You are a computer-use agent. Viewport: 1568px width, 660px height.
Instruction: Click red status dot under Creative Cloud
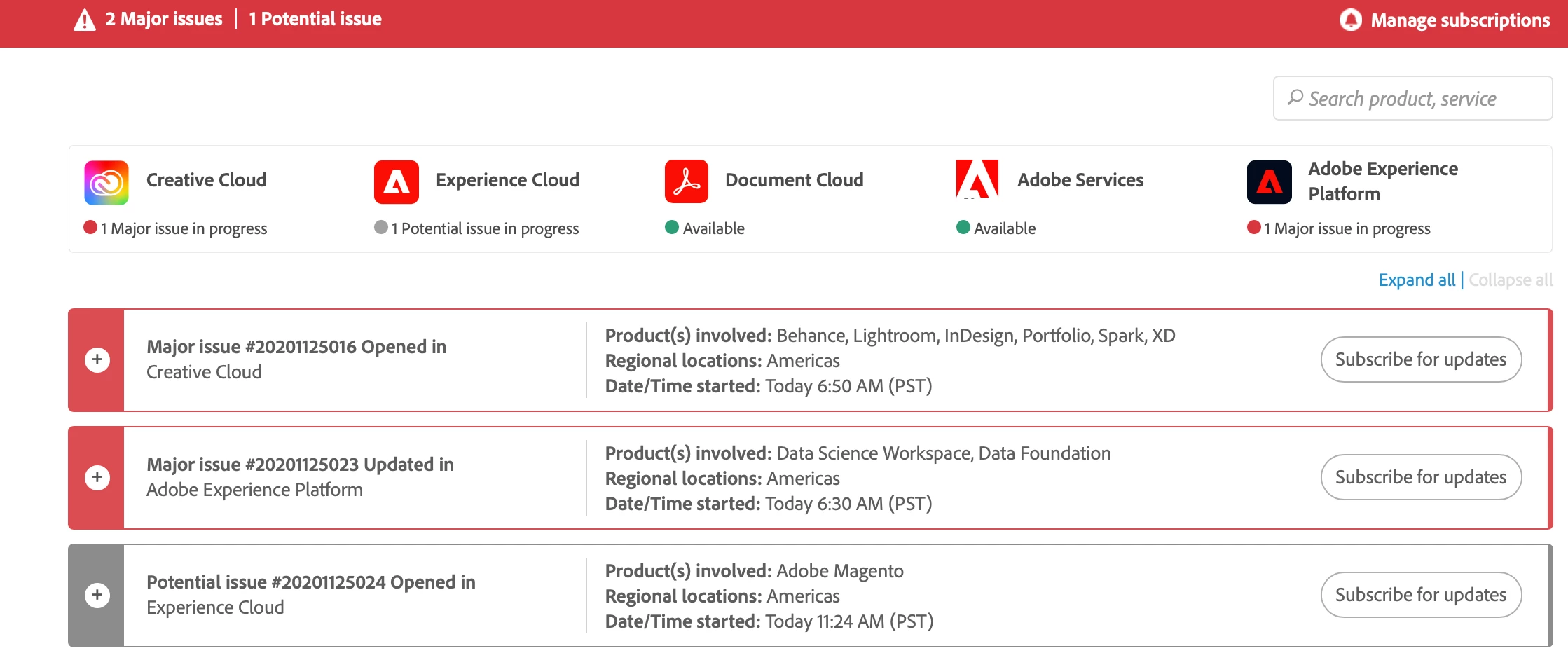point(90,227)
